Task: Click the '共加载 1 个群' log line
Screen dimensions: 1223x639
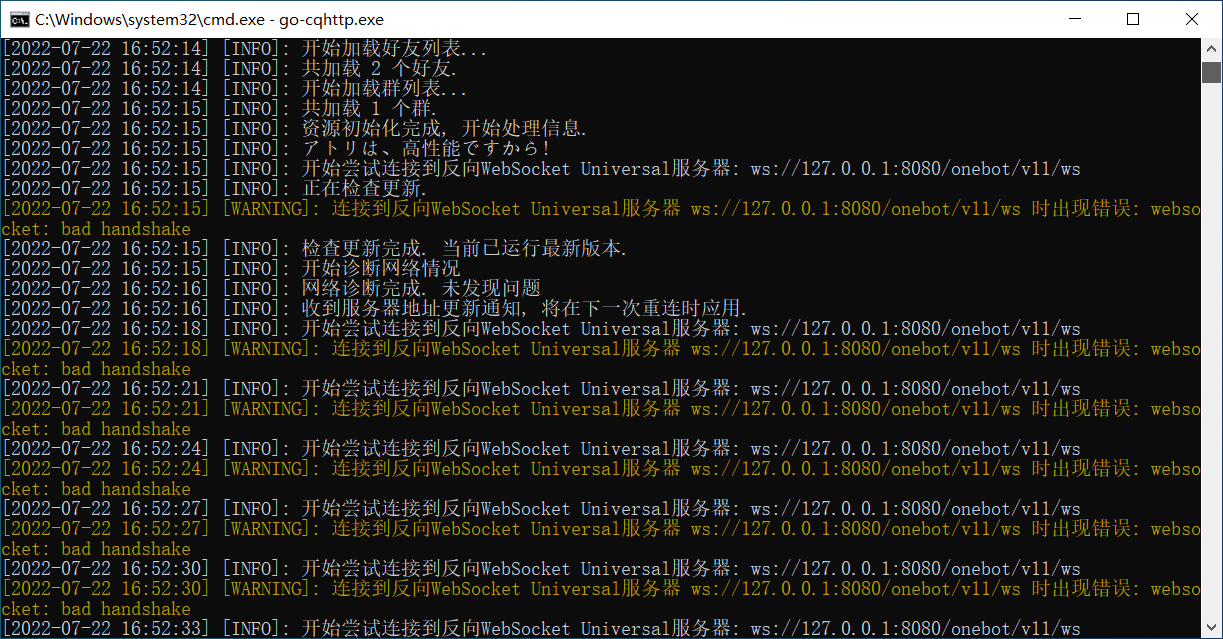Action: [369, 109]
